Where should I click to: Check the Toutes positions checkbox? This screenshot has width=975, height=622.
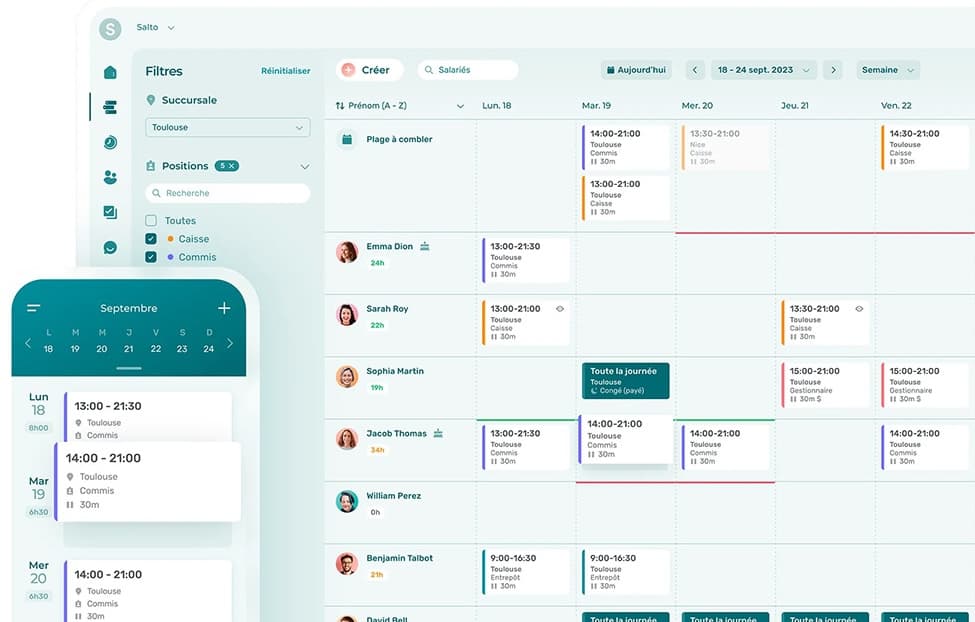coord(151,220)
